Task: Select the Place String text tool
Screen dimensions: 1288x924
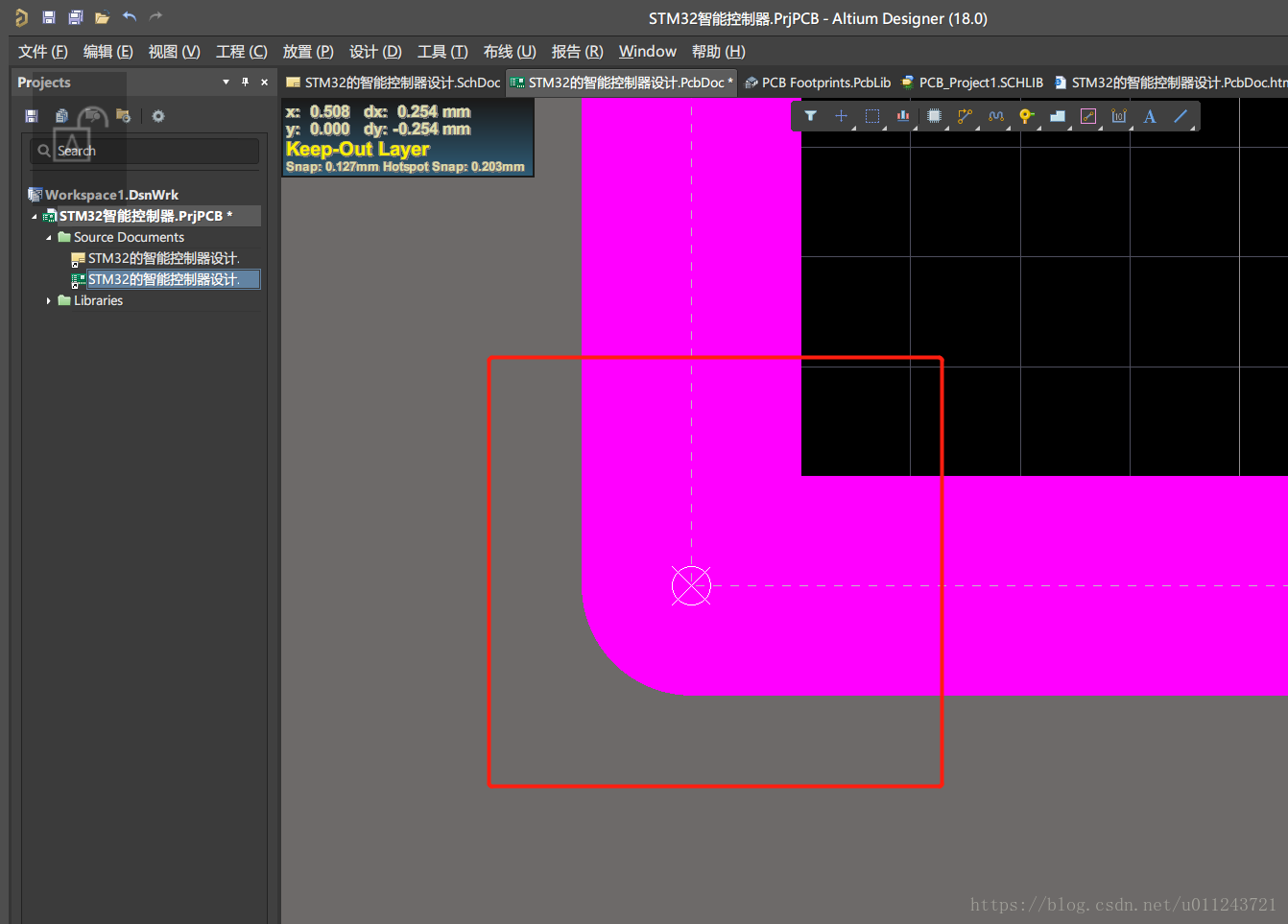Action: coord(1150,116)
